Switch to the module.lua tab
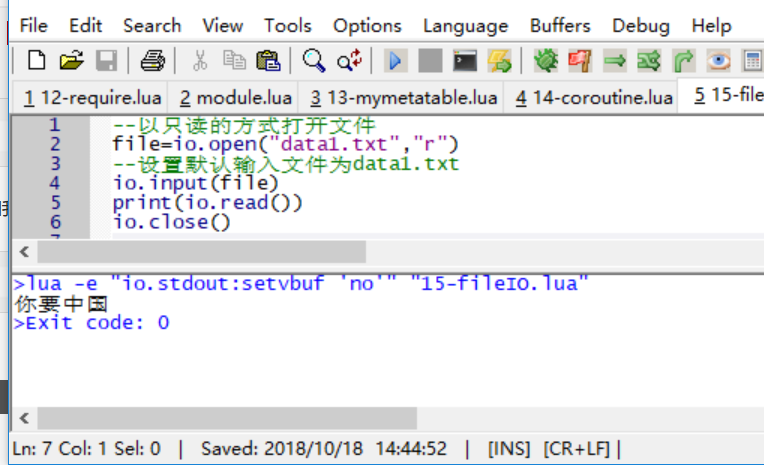The image size is (764, 465). click(235, 98)
